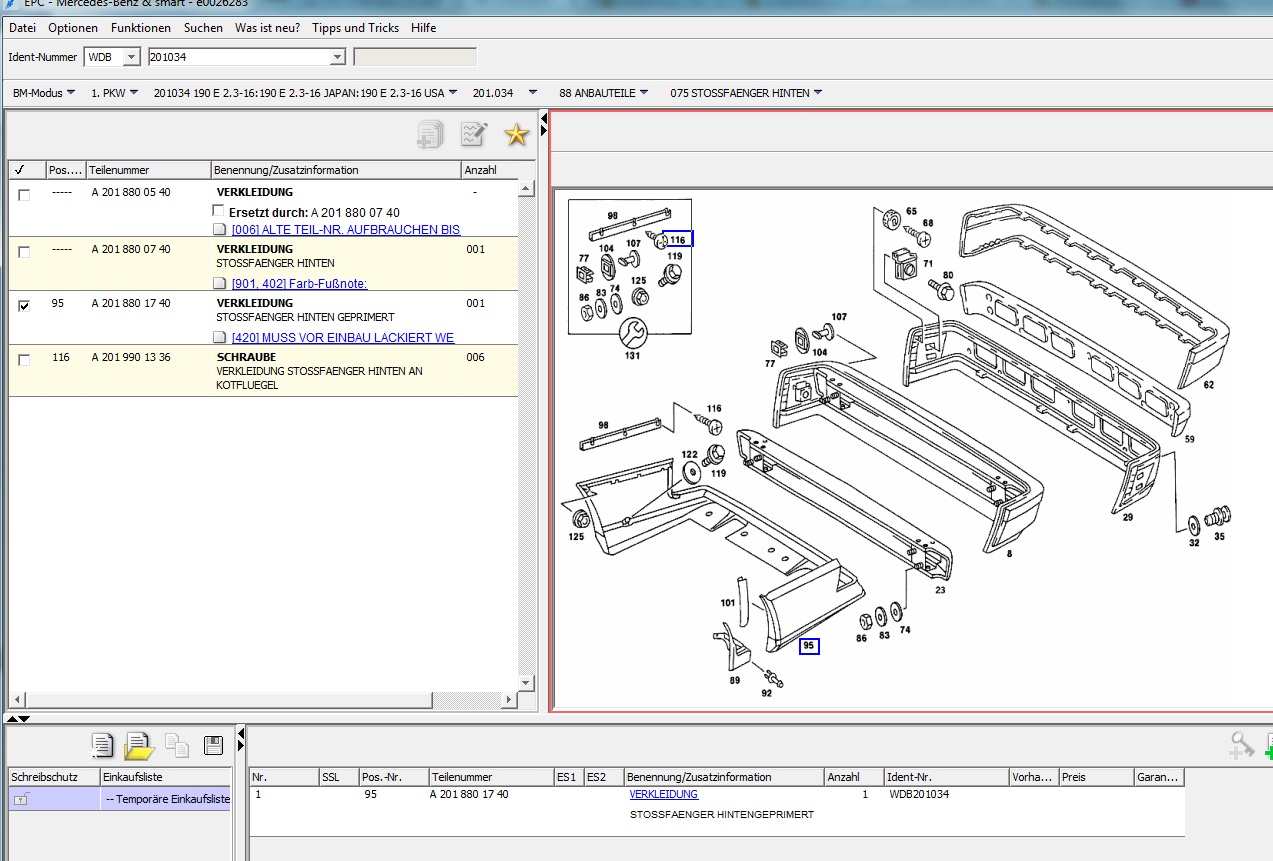Tick checkbox for A 201 880 07 40 row
Viewport: 1273px width, 861px height.
(x=24, y=252)
